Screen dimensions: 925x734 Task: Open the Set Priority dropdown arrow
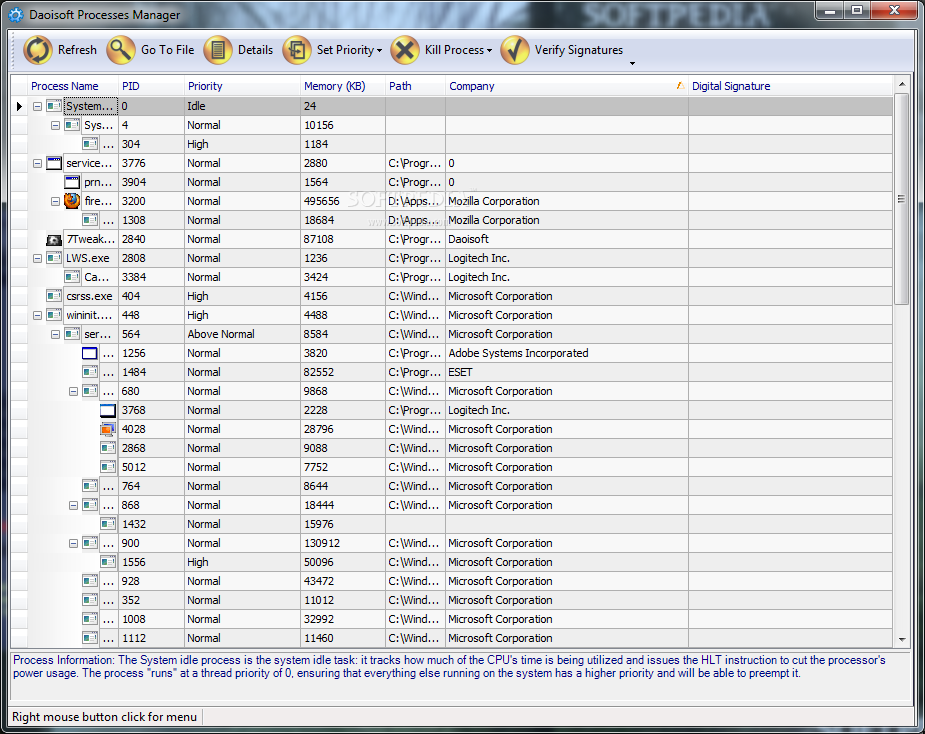[379, 51]
